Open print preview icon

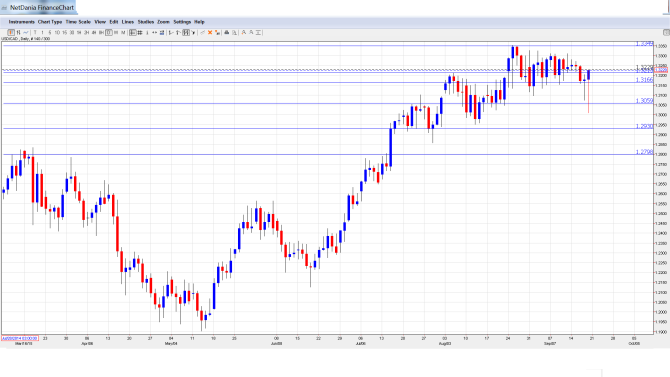click(x=234, y=32)
